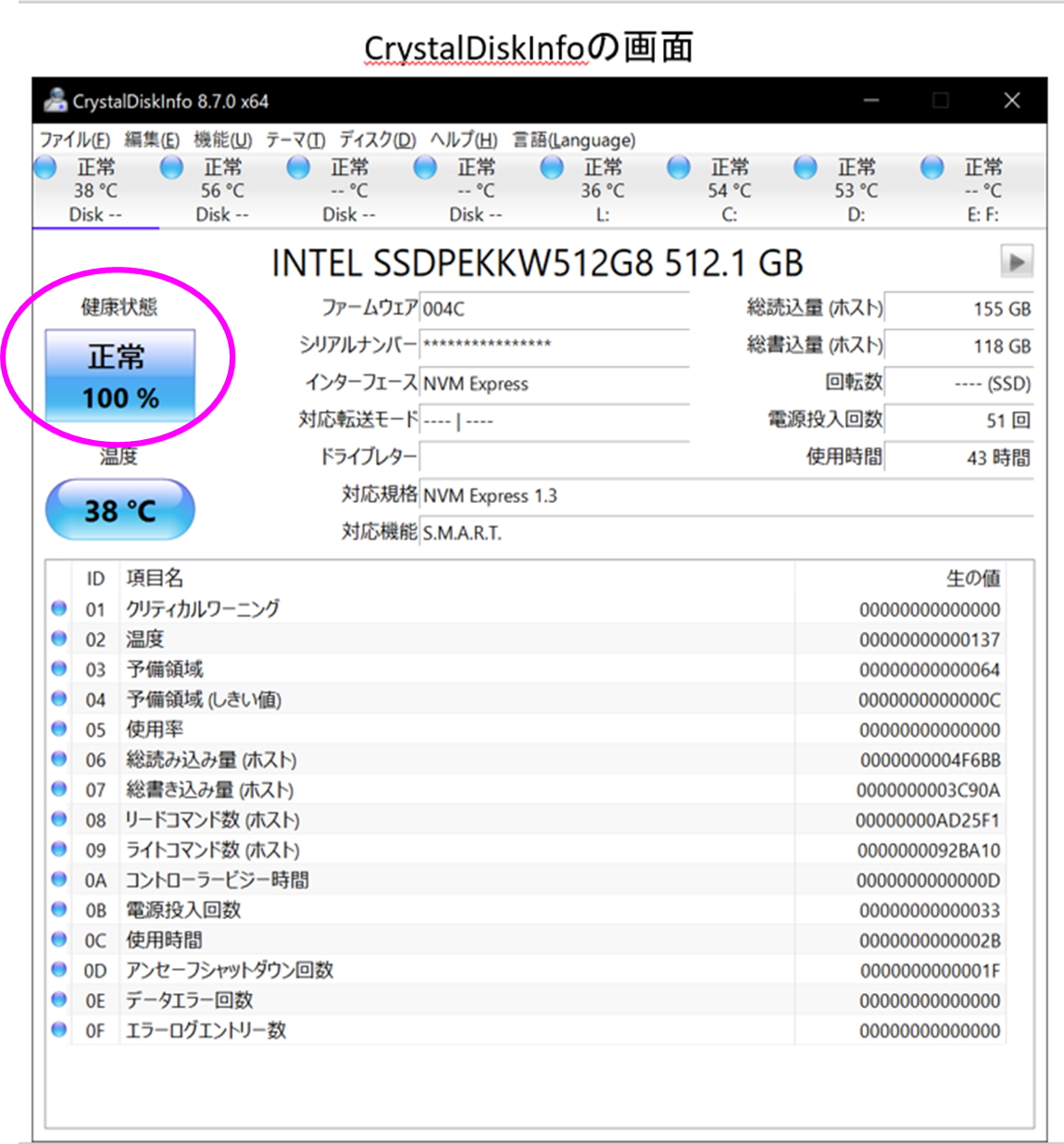Click the empty ドライブレター field

pyautogui.click(x=555, y=457)
